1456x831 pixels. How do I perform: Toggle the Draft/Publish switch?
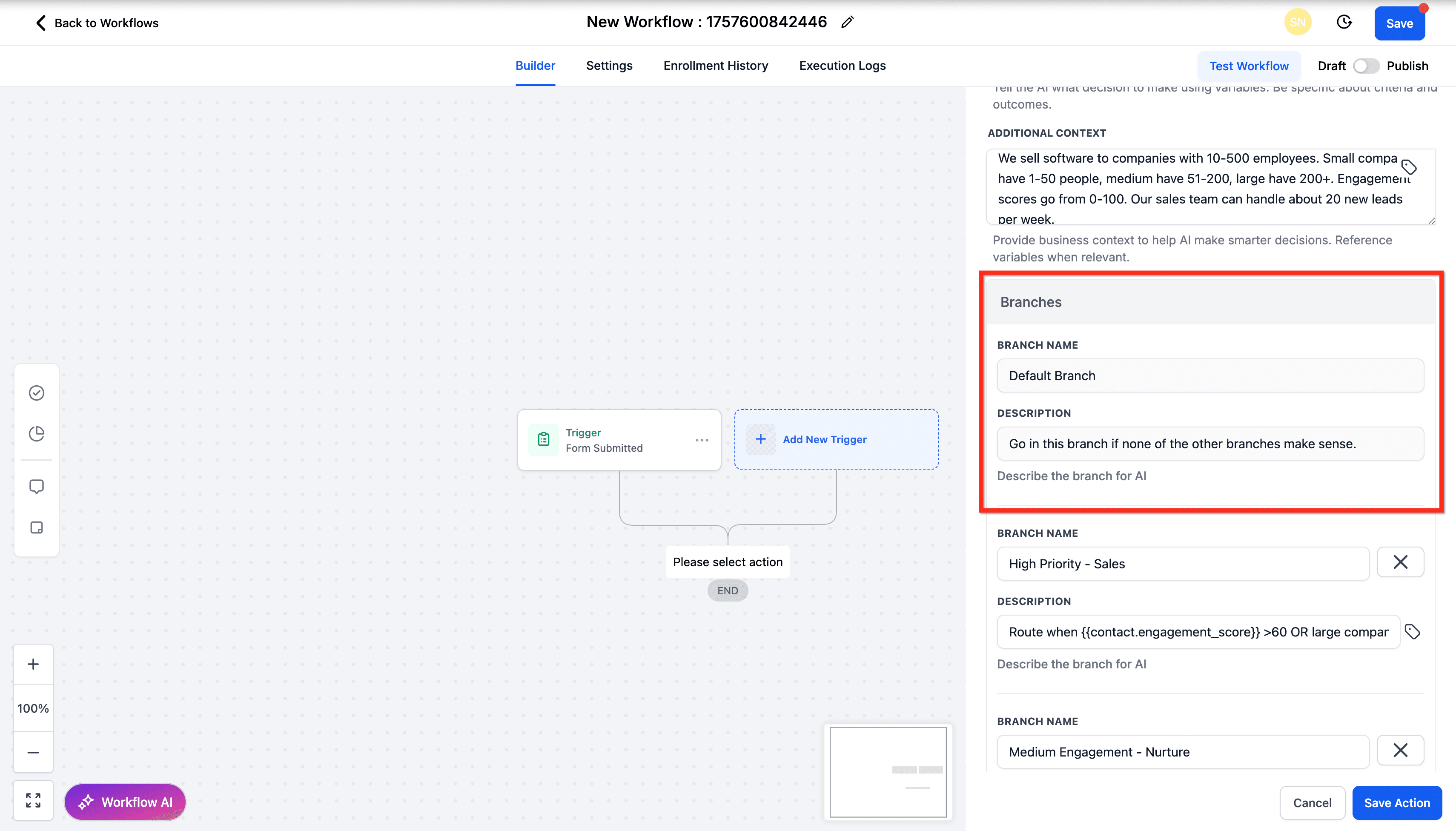(x=1366, y=66)
